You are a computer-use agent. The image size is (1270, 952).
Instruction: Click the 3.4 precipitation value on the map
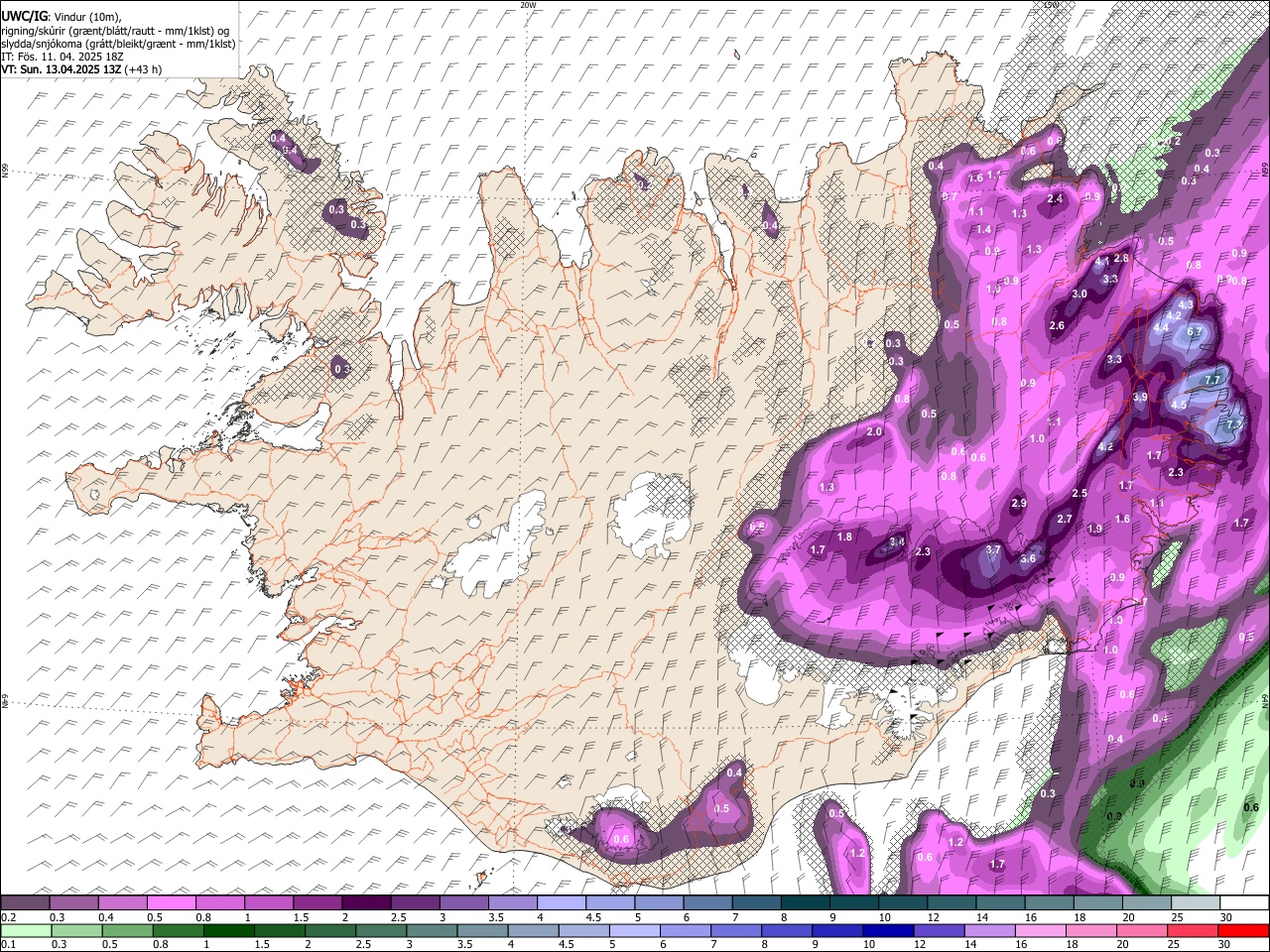[897, 542]
